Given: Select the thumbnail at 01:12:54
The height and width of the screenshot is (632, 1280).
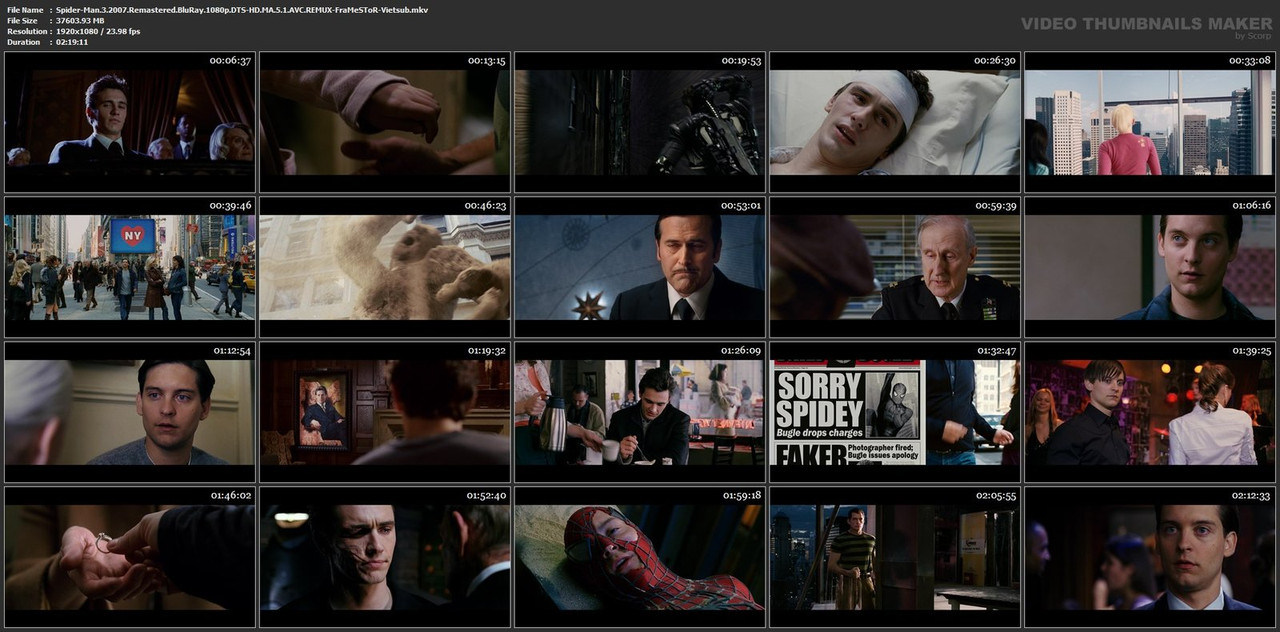Looking at the screenshot, I should coord(130,412).
